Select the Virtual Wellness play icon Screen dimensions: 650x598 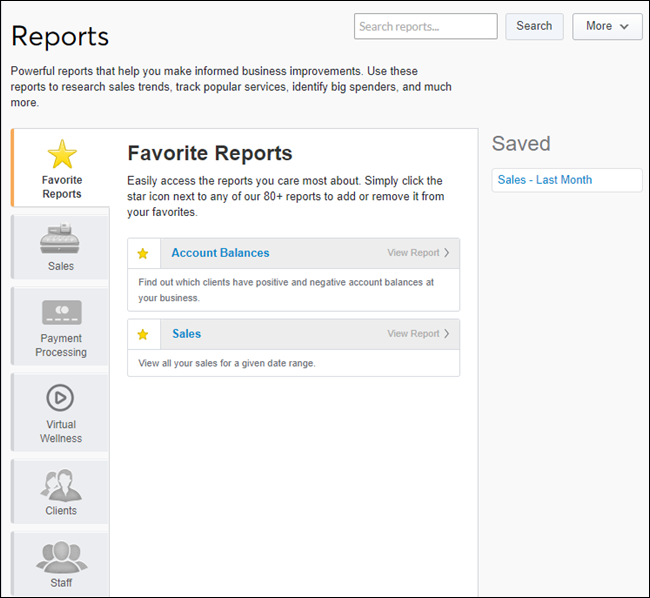click(60, 398)
